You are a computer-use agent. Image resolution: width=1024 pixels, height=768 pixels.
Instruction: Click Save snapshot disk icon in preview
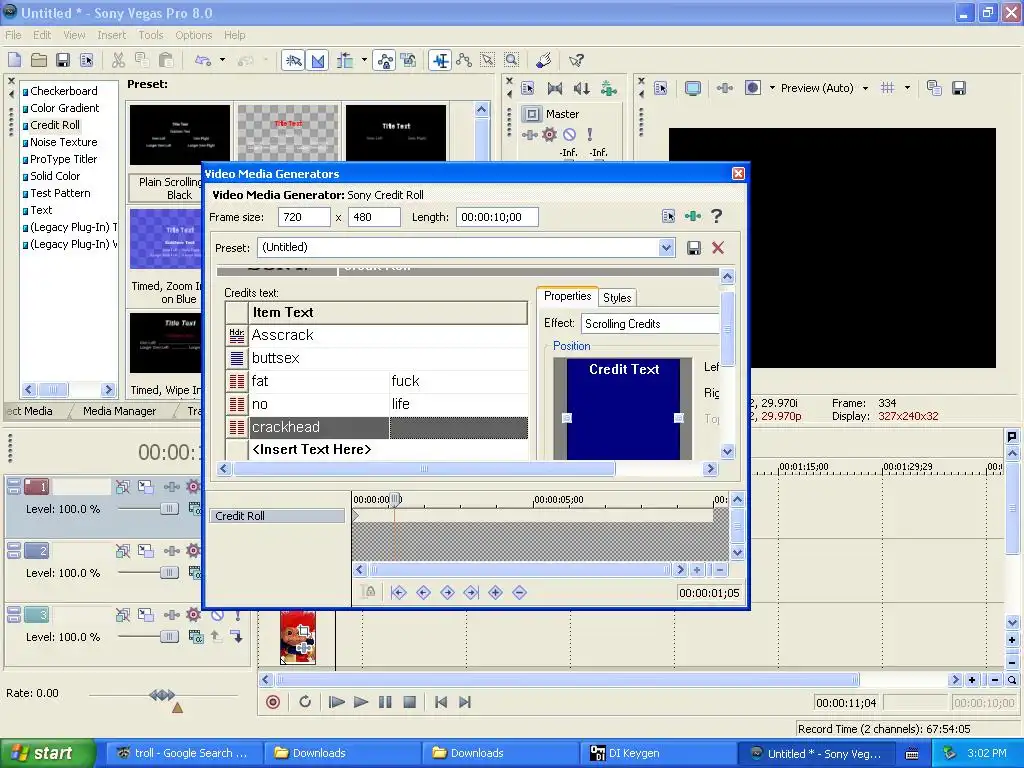(959, 88)
